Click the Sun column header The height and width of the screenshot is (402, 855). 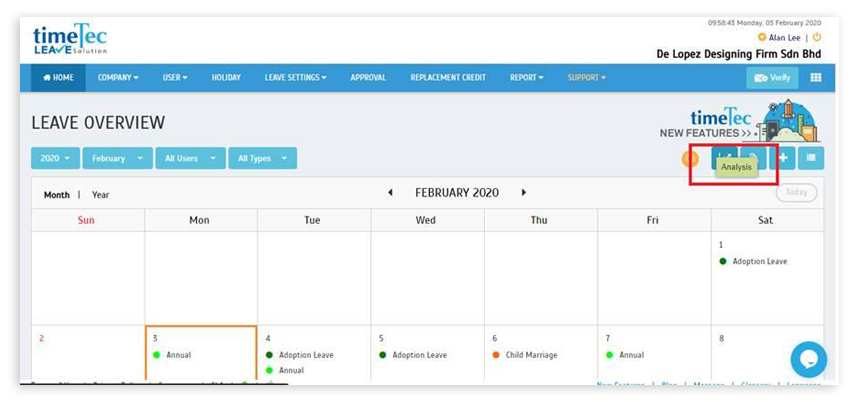[86, 220]
